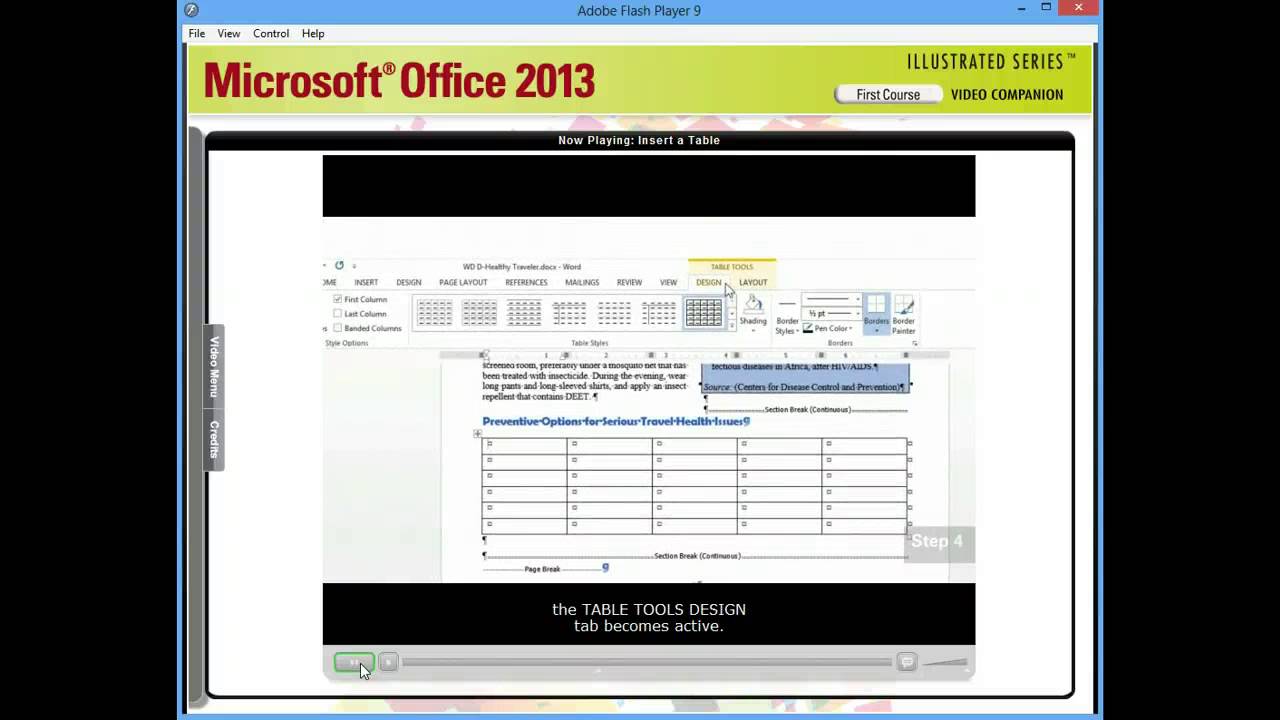Open the Credits side tab
Image resolution: width=1280 pixels, height=720 pixels.
[x=214, y=439]
